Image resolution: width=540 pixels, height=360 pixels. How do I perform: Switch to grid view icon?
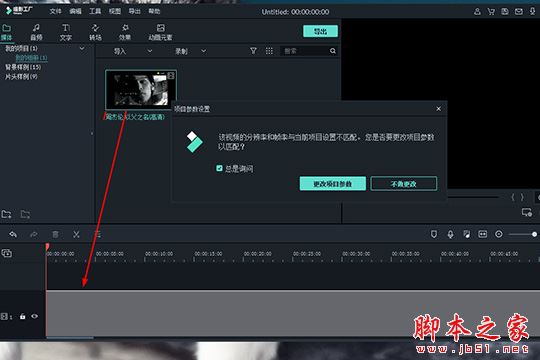coord(269,51)
